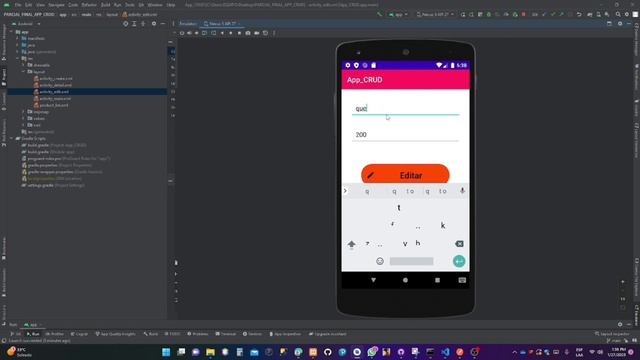Open Problems tool window tab

point(198,334)
